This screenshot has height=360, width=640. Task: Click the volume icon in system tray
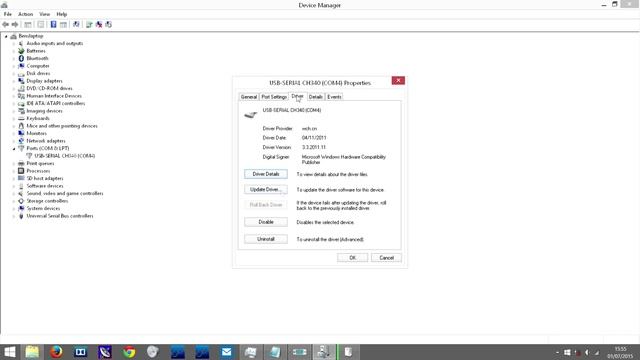tap(587, 352)
